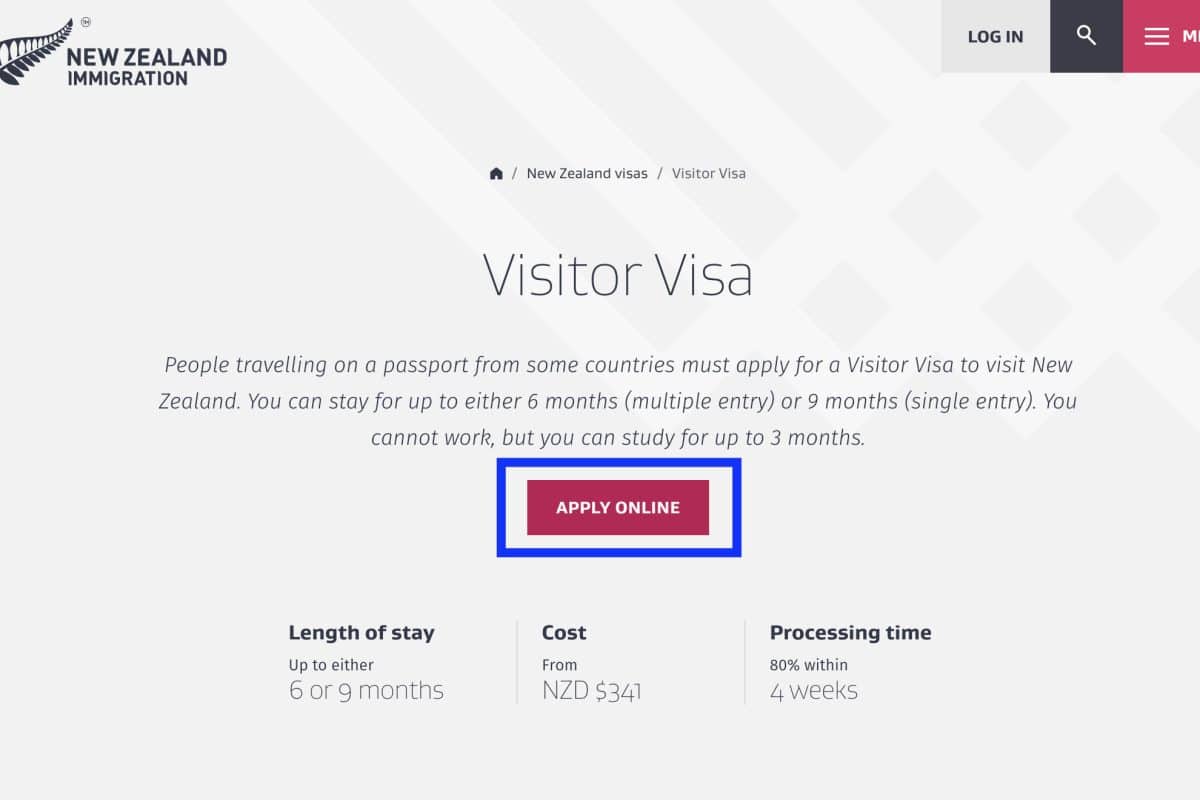The width and height of the screenshot is (1200, 800).
Task: Click the Up to either label
Action: (x=330, y=664)
